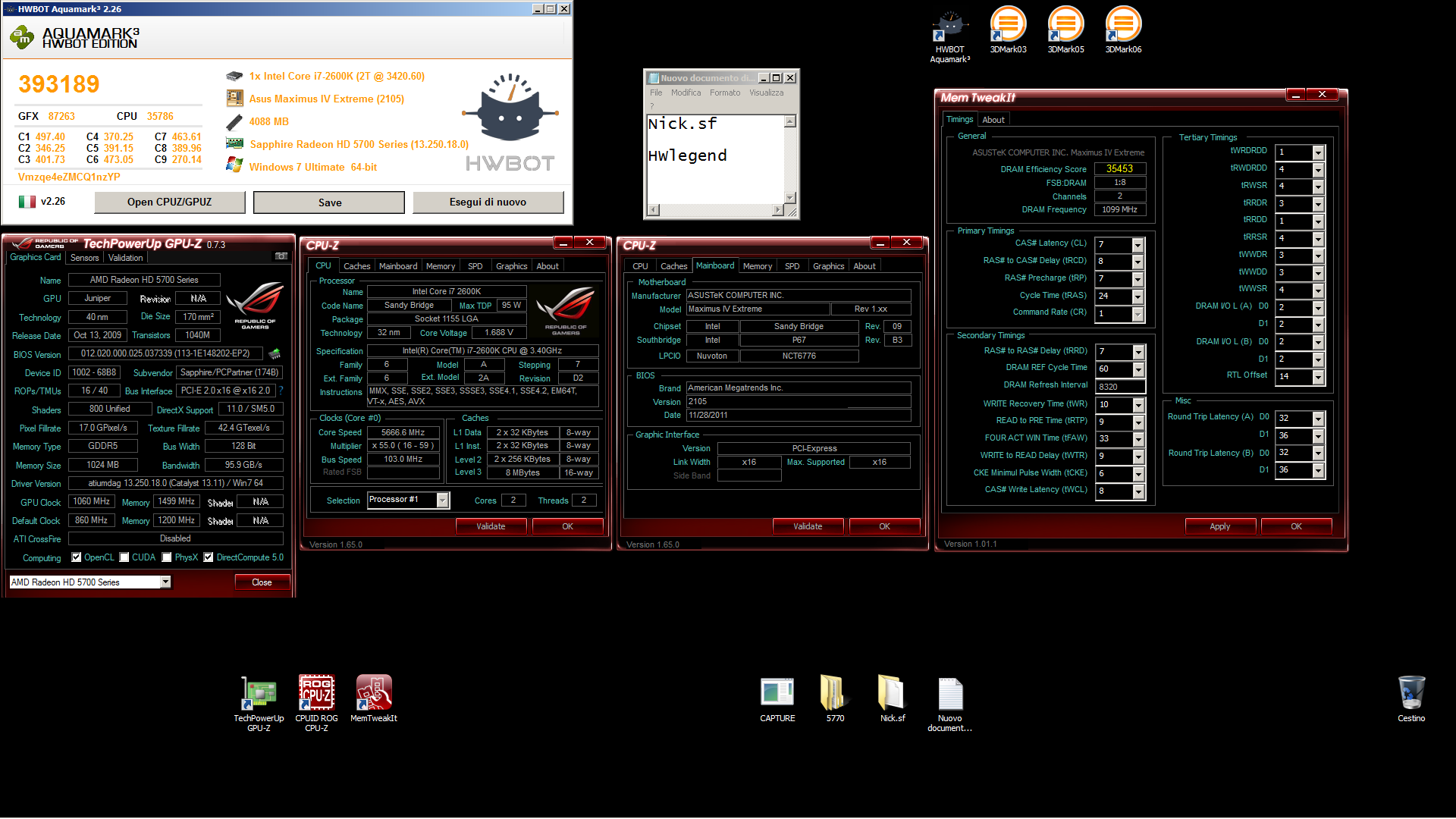This screenshot has width=1456, height=819.
Task: Open the About tab in MemTweakIt
Action: pyautogui.click(x=993, y=120)
